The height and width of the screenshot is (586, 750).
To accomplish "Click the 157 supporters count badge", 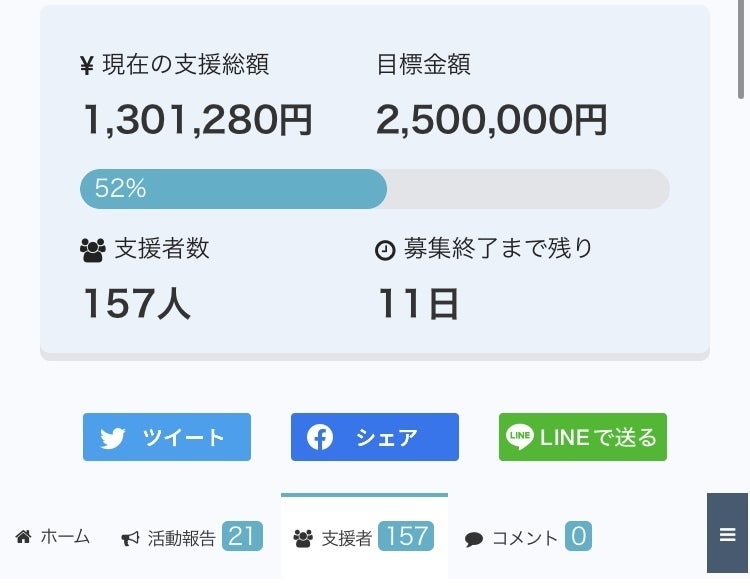I will pos(406,537).
